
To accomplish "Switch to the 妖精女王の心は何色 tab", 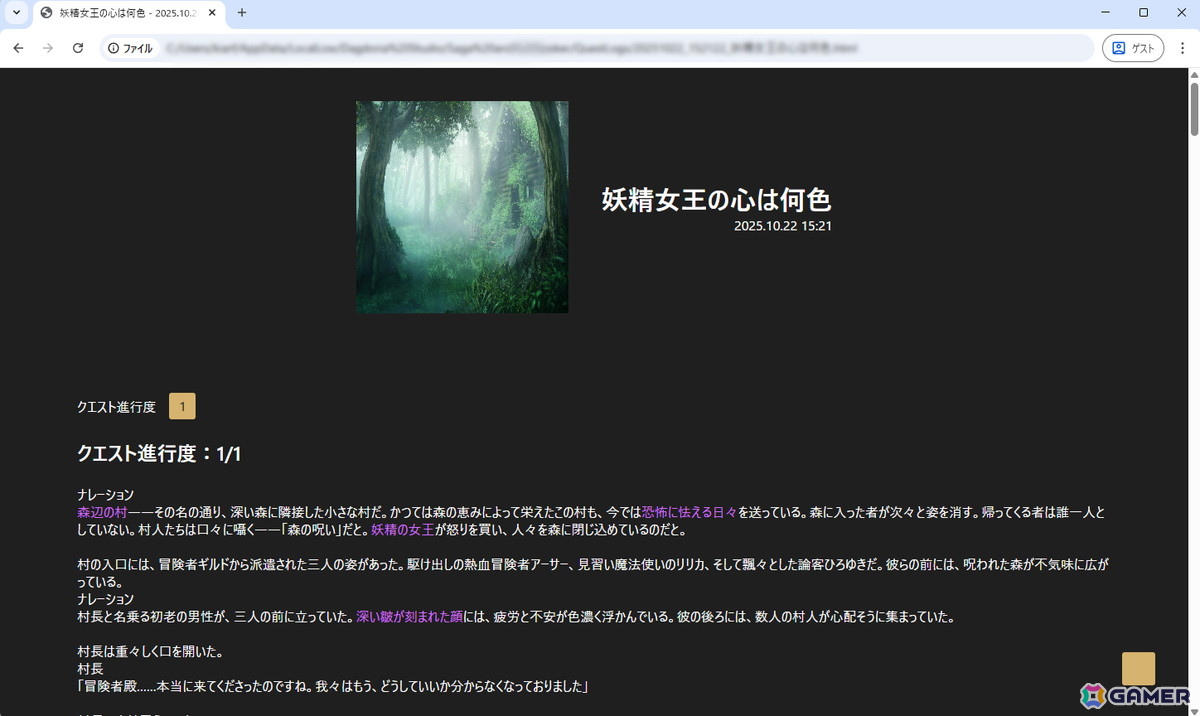I will point(120,14).
